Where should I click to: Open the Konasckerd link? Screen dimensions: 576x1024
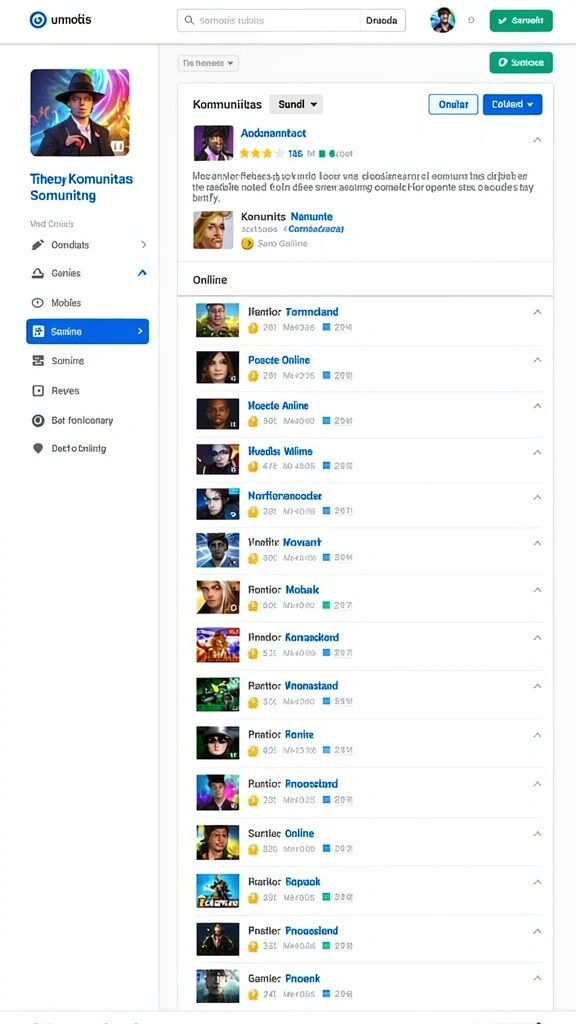pos(312,637)
